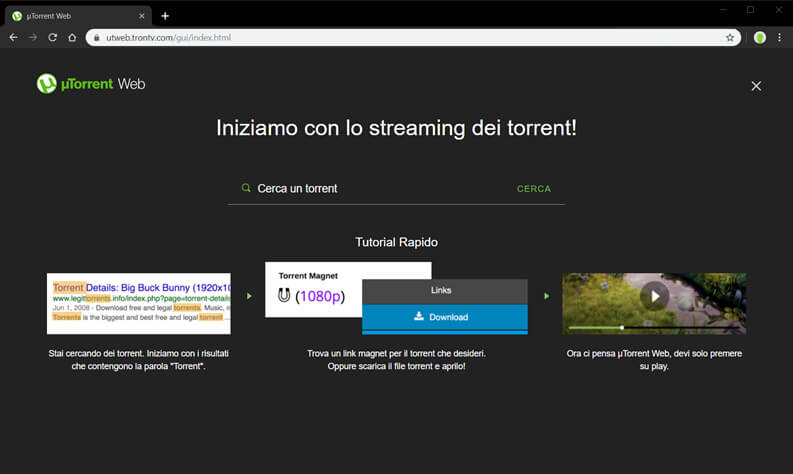Image resolution: width=793 pixels, height=474 pixels.
Task: Click the video progress bar in the thumbnail
Action: coord(654,328)
